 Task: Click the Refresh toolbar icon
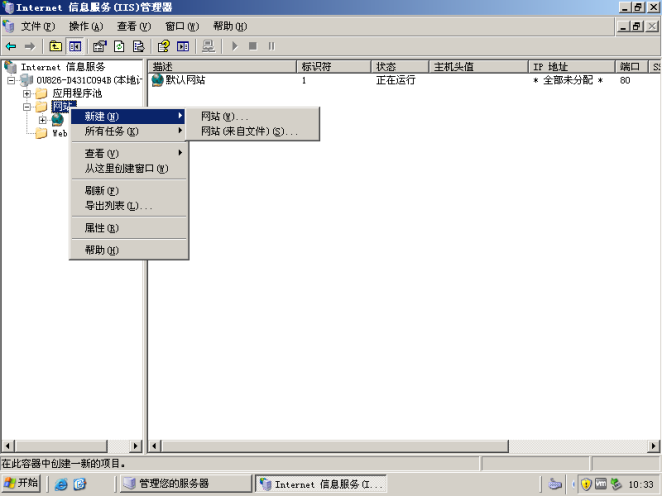click(x=119, y=46)
